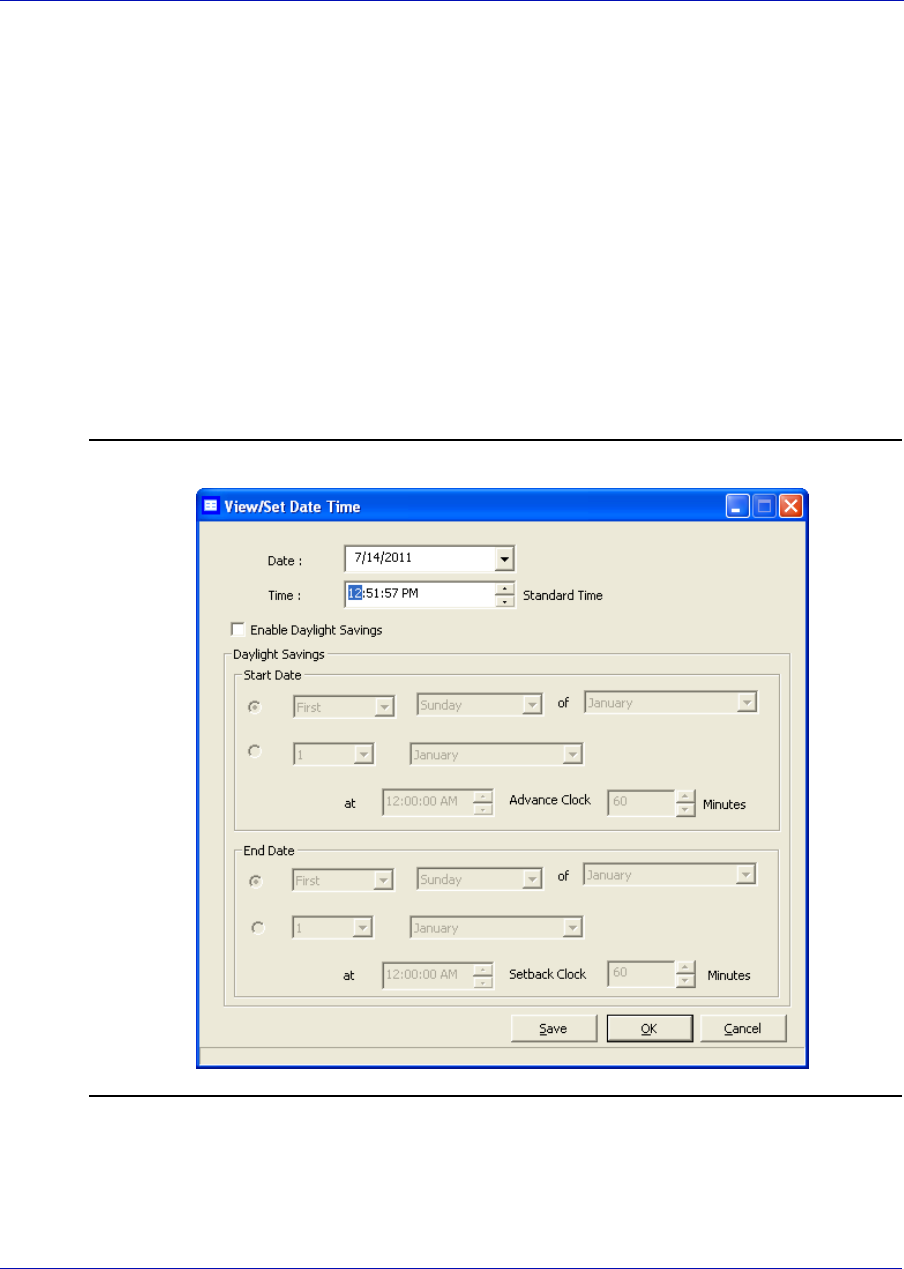
Task: Close the View/Set Date Time window
Action: click(791, 506)
